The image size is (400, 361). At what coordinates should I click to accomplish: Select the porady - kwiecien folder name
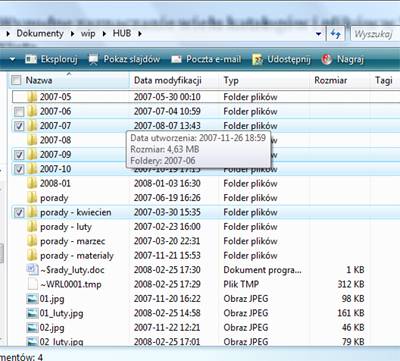coord(76,212)
